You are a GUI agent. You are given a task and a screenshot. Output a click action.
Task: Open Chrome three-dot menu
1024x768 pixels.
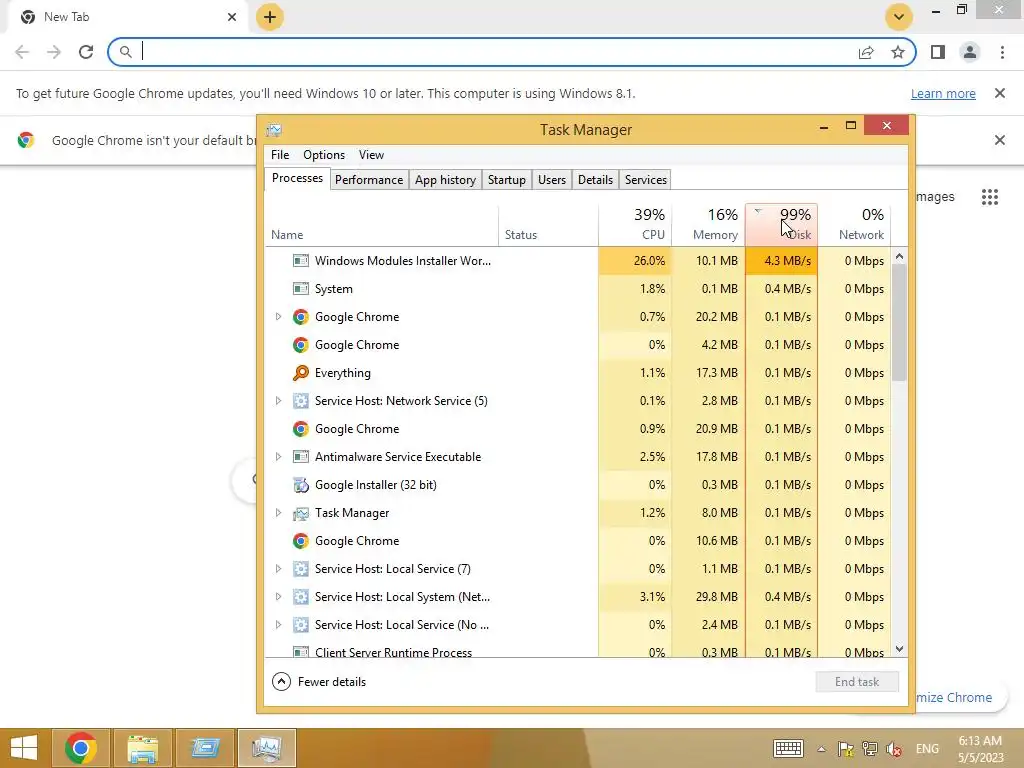tap(1002, 52)
